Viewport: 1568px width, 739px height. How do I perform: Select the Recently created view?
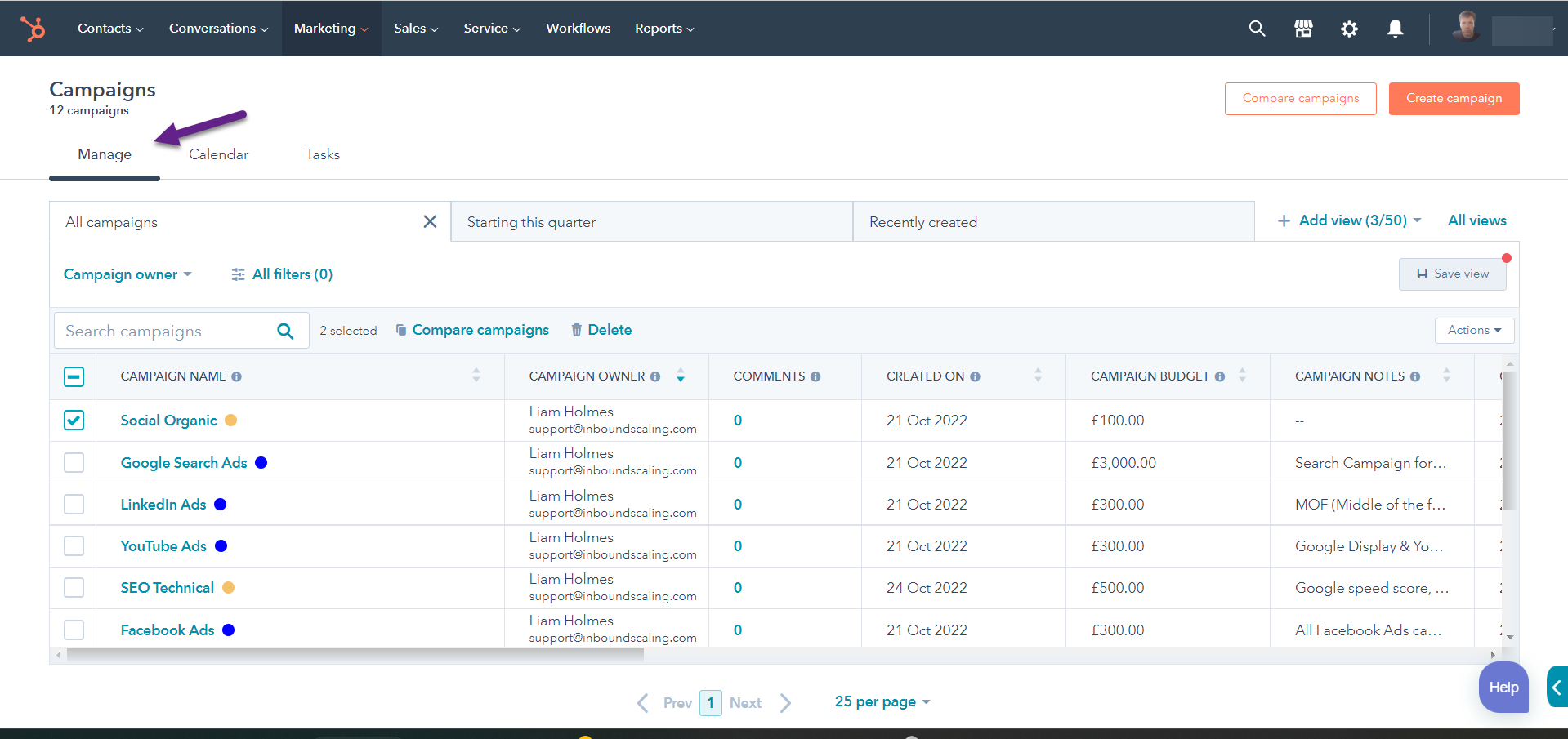(x=1053, y=221)
